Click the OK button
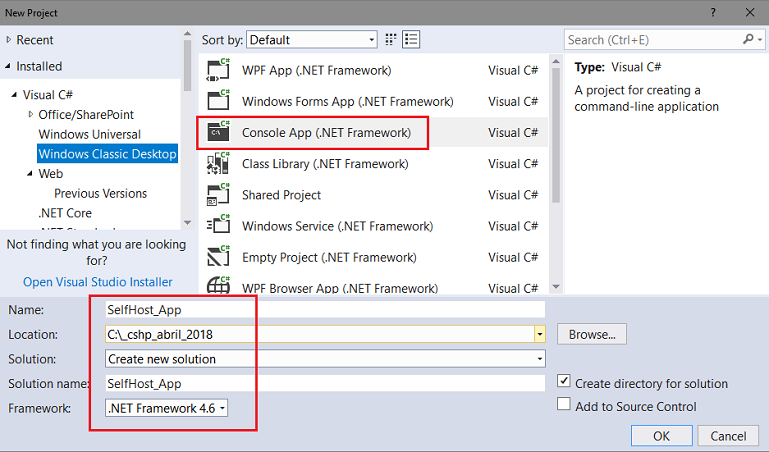The height and width of the screenshot is (452, 769). (x=662, y=436)
